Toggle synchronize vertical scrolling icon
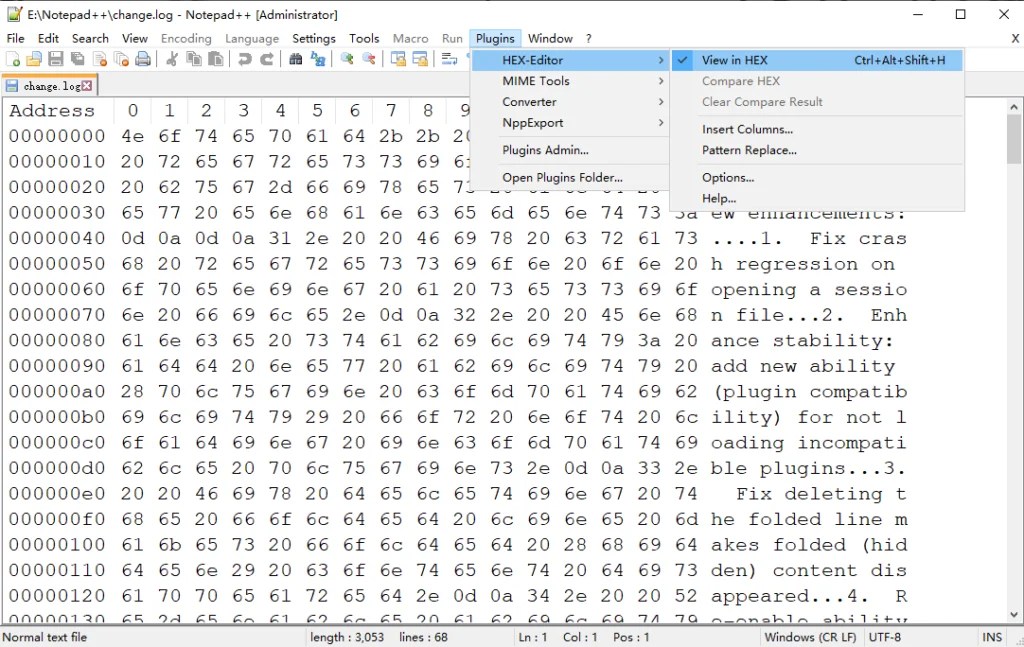Viewport: 1024px width, 647px height. 398,59
